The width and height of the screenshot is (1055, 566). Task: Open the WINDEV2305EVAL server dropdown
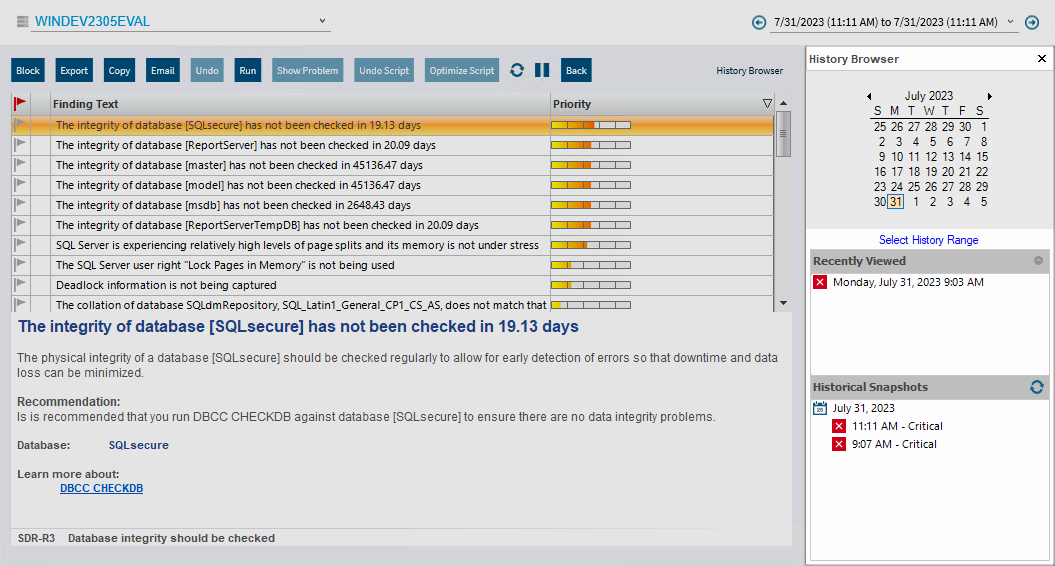322,20
